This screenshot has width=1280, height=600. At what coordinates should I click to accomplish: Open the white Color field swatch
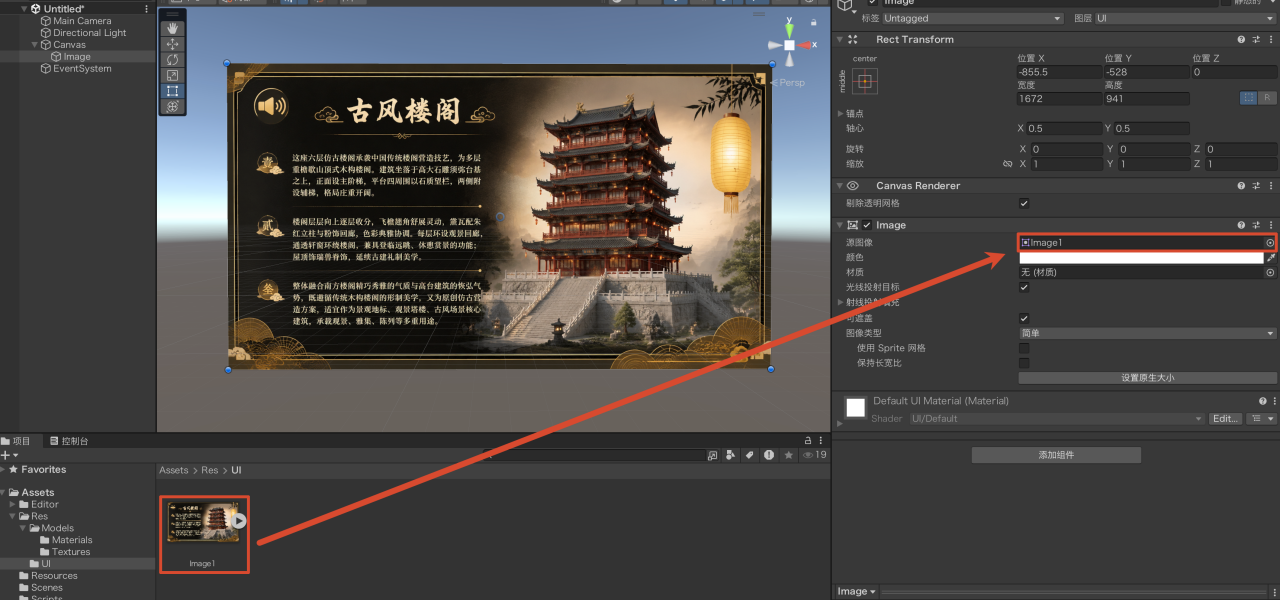pyautogui.click(x=1141, y=258)
